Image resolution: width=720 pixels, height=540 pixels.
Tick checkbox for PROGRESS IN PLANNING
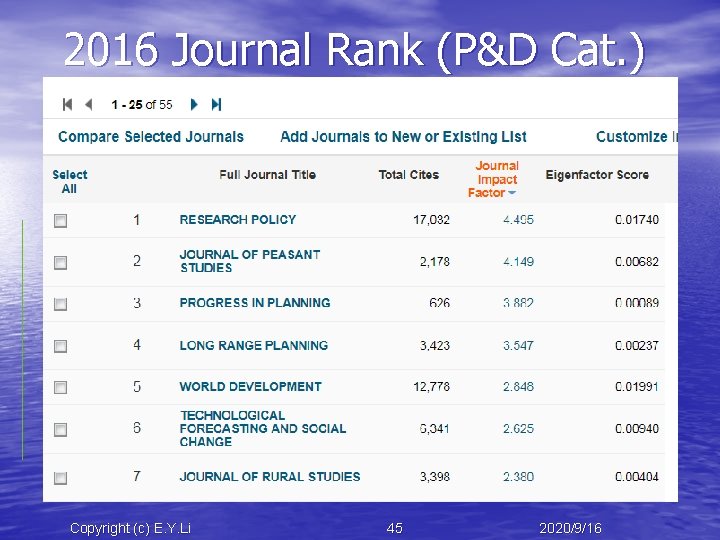click(x=61, y=304)
